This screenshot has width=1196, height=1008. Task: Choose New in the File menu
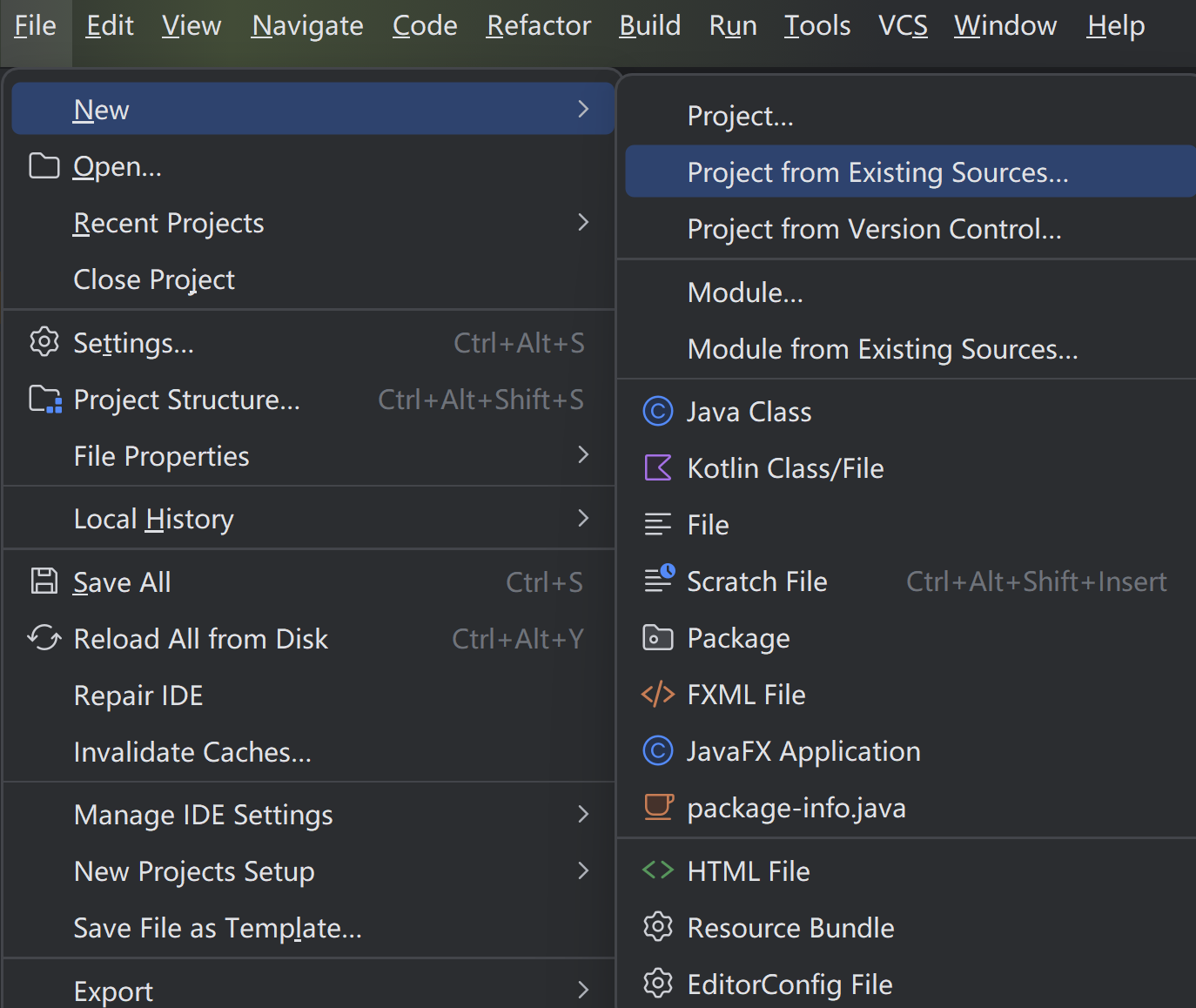tap(313, 109)
